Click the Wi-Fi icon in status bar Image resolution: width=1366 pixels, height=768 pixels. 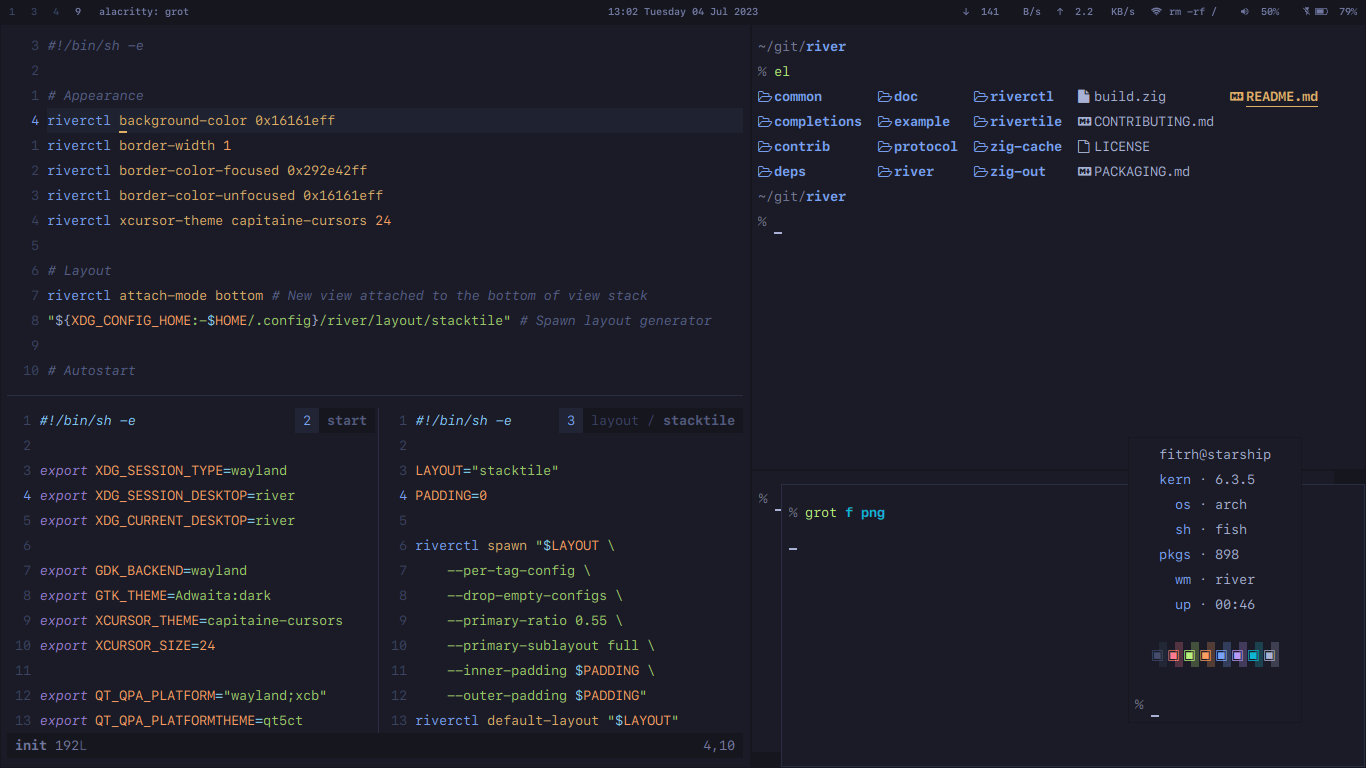[x=1156, y=12]
